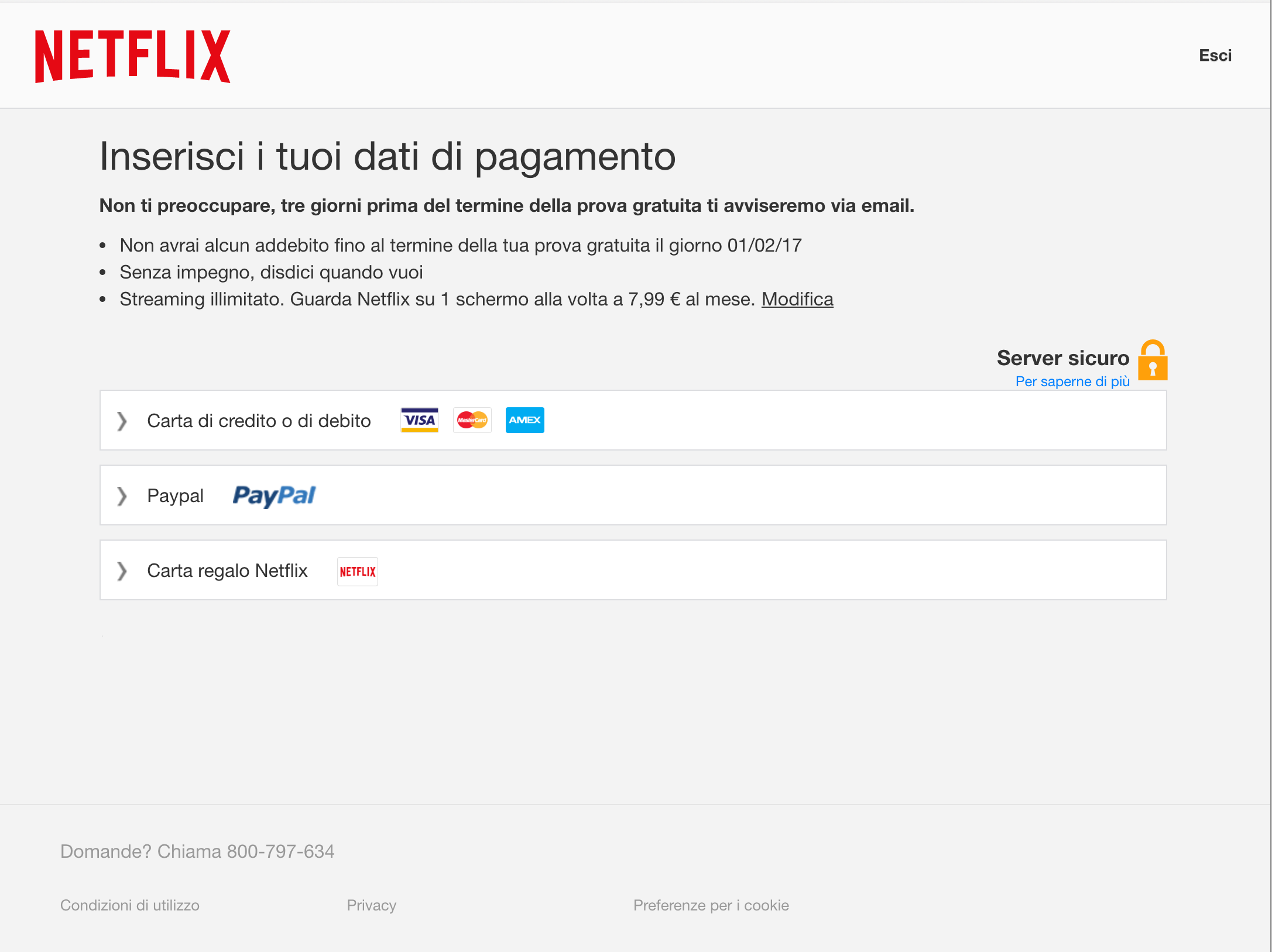Open the Modifica plan link

pyautogui.click(x=797, y=299)
